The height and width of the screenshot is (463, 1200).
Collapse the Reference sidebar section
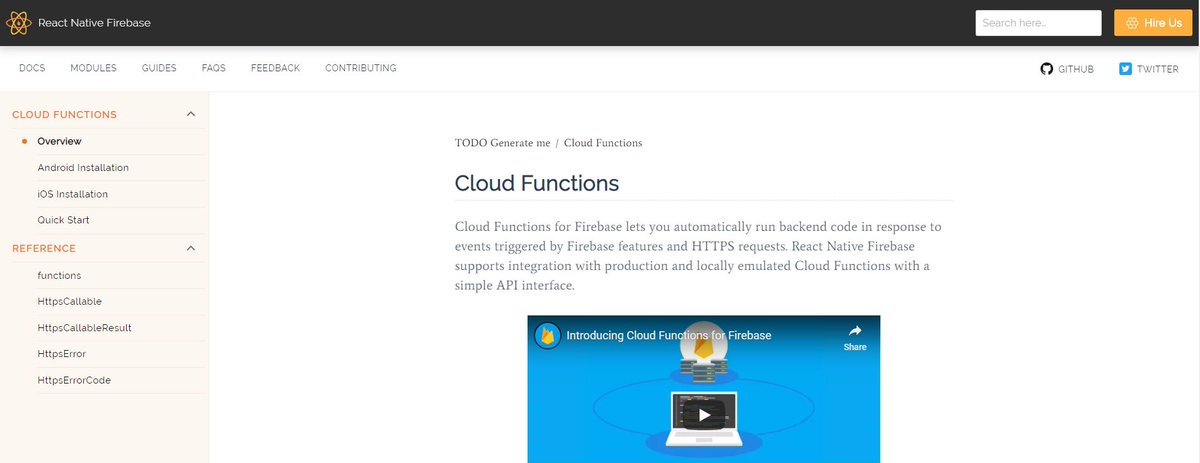coord(191,248)
